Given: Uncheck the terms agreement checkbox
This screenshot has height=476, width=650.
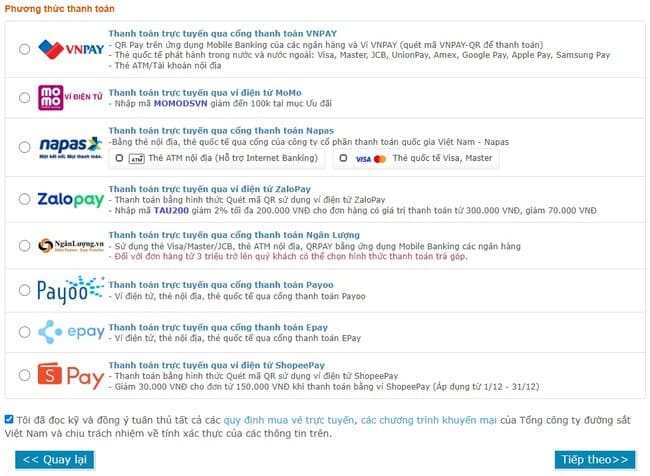Looking at the screenshot, I should click(x=9, y=419).
